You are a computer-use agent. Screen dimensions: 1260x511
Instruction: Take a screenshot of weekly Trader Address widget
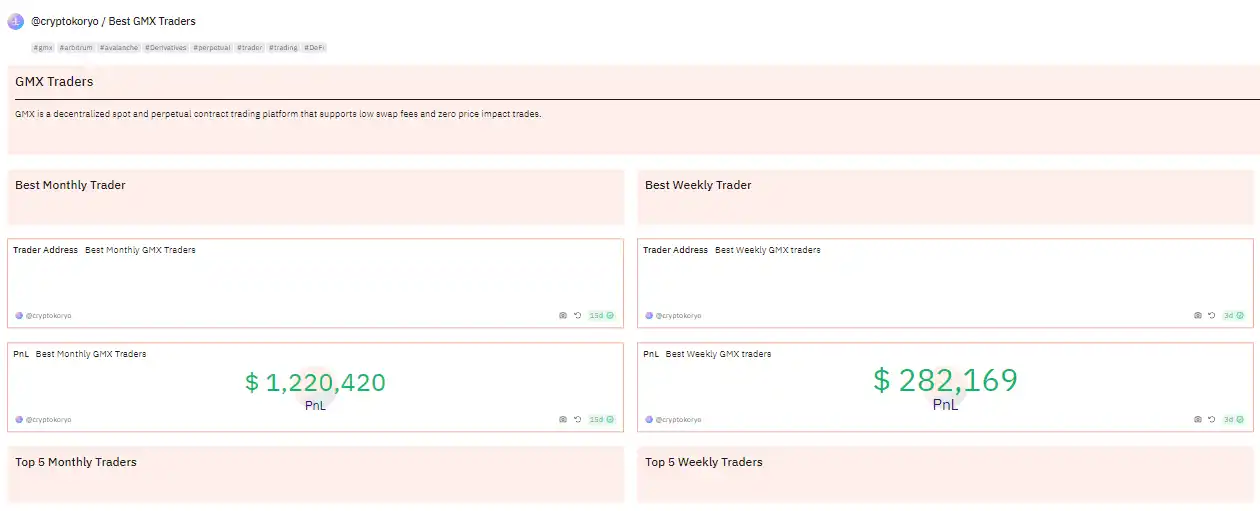click(x=1198, y=315)
